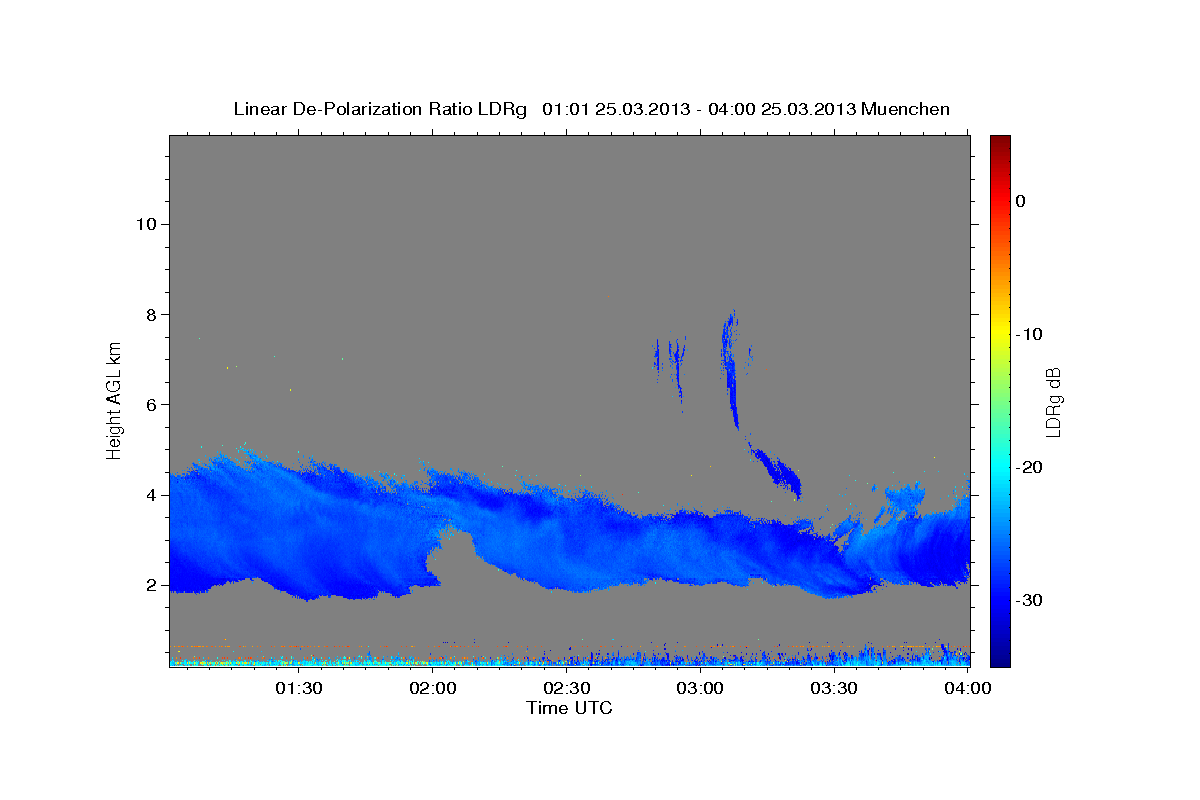Image resolution: width=1200 pixels, height=800 pixels.
Task: Click the dark red top of the colorbar
Action: 1000,143
